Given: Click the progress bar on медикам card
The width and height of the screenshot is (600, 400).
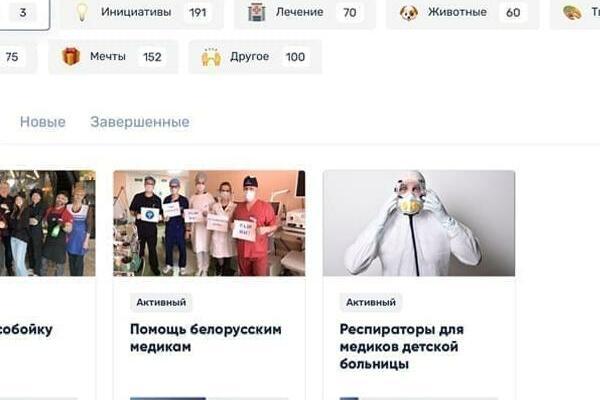Looking at the screenshot, I should point(209,398).
